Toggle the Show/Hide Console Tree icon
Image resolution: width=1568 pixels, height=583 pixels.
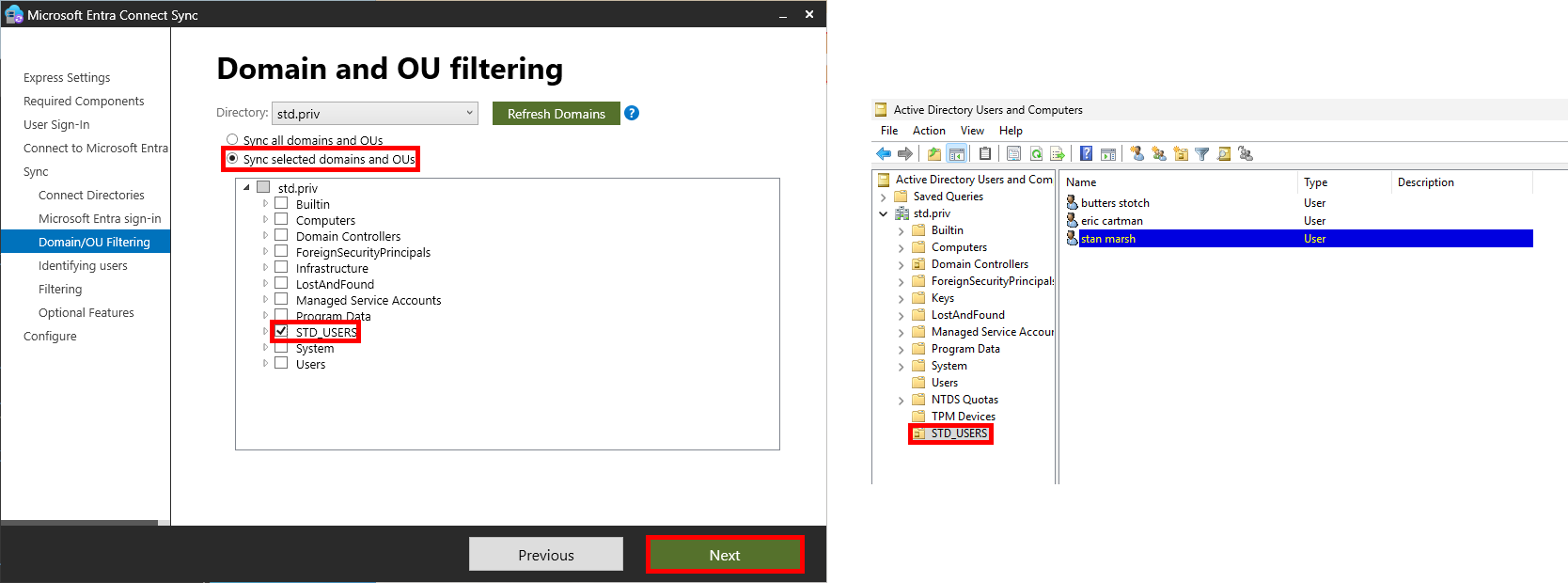pos(956,153)
